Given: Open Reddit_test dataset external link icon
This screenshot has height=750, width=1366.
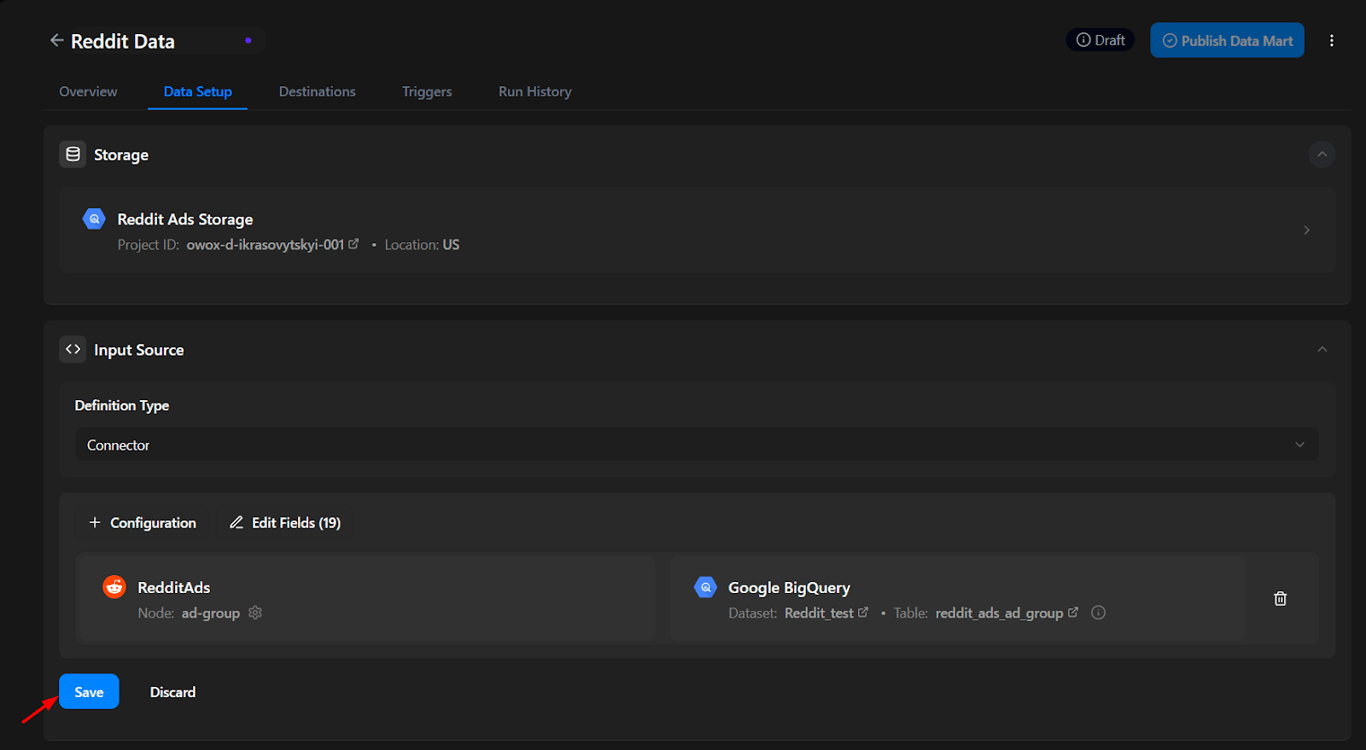Looking at the screenshot, I should (863, 612).
